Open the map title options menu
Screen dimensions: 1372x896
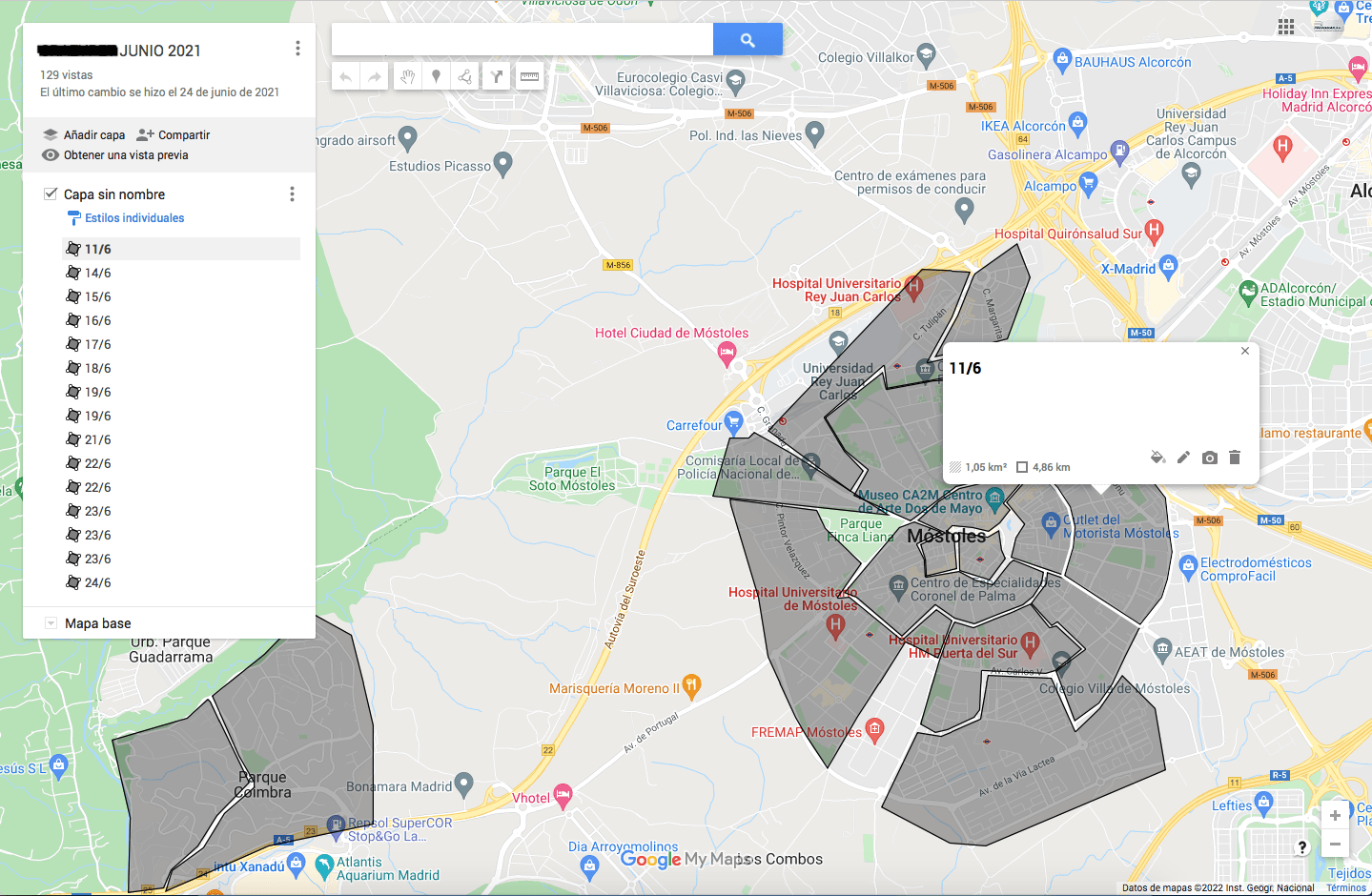[297, 49]
